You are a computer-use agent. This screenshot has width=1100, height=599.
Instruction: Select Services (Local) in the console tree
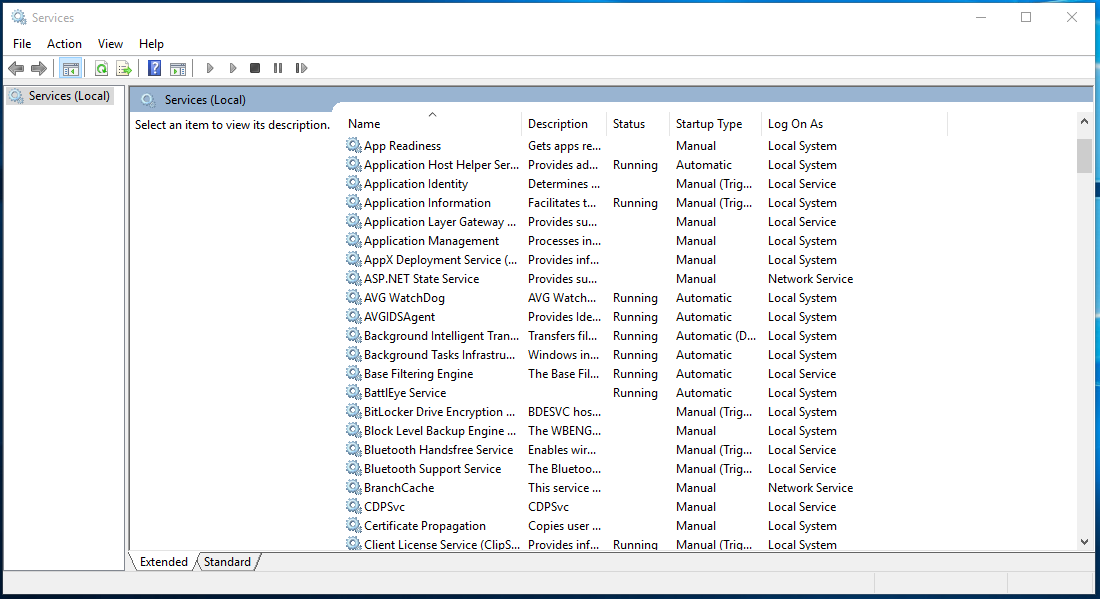(60, 96)
